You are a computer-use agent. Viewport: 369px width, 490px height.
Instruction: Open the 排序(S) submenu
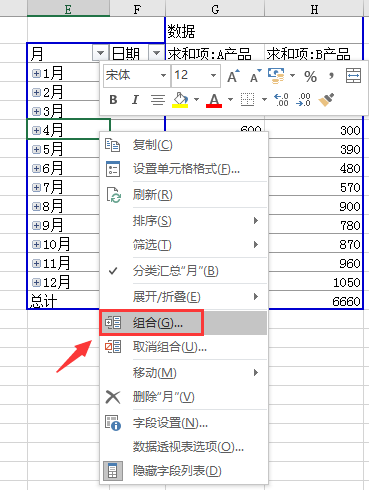184,221
